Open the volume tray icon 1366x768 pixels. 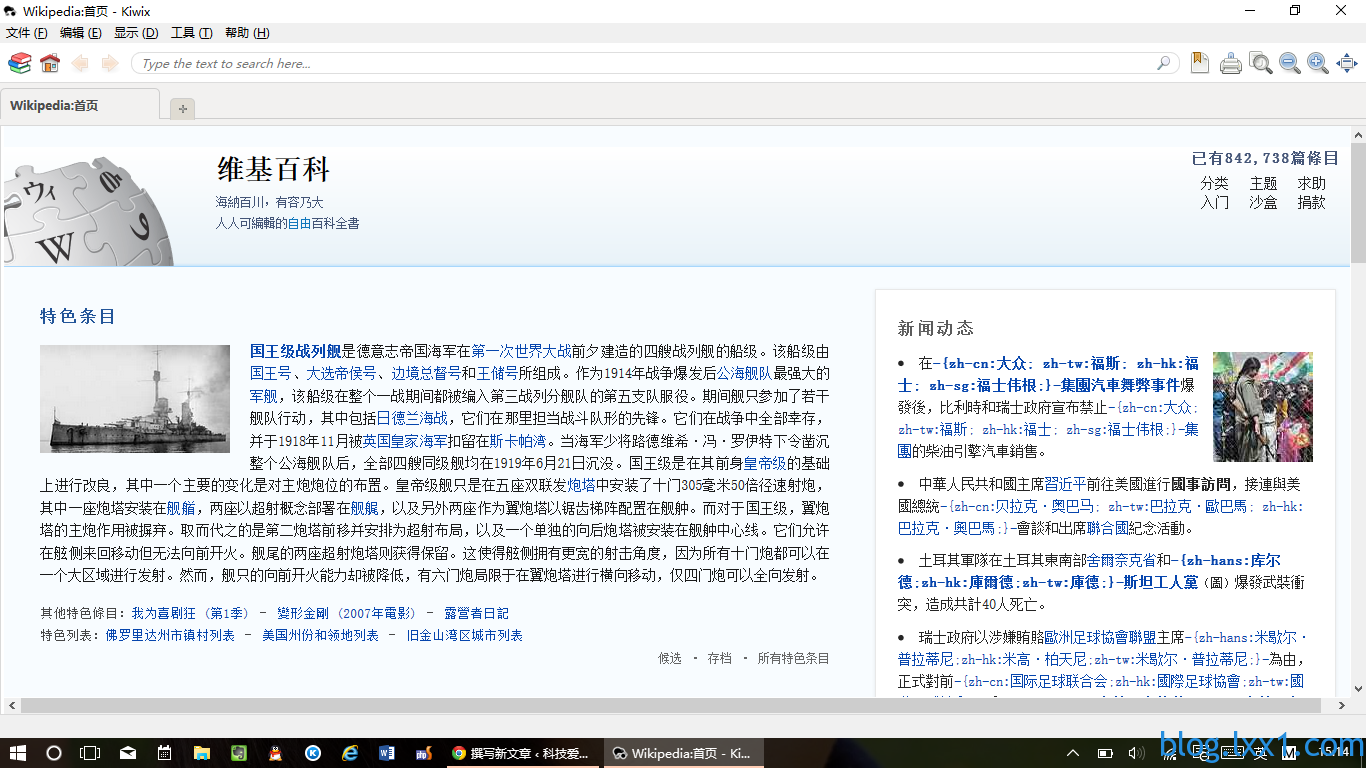pyautogui.click(x=1136, y=753)
